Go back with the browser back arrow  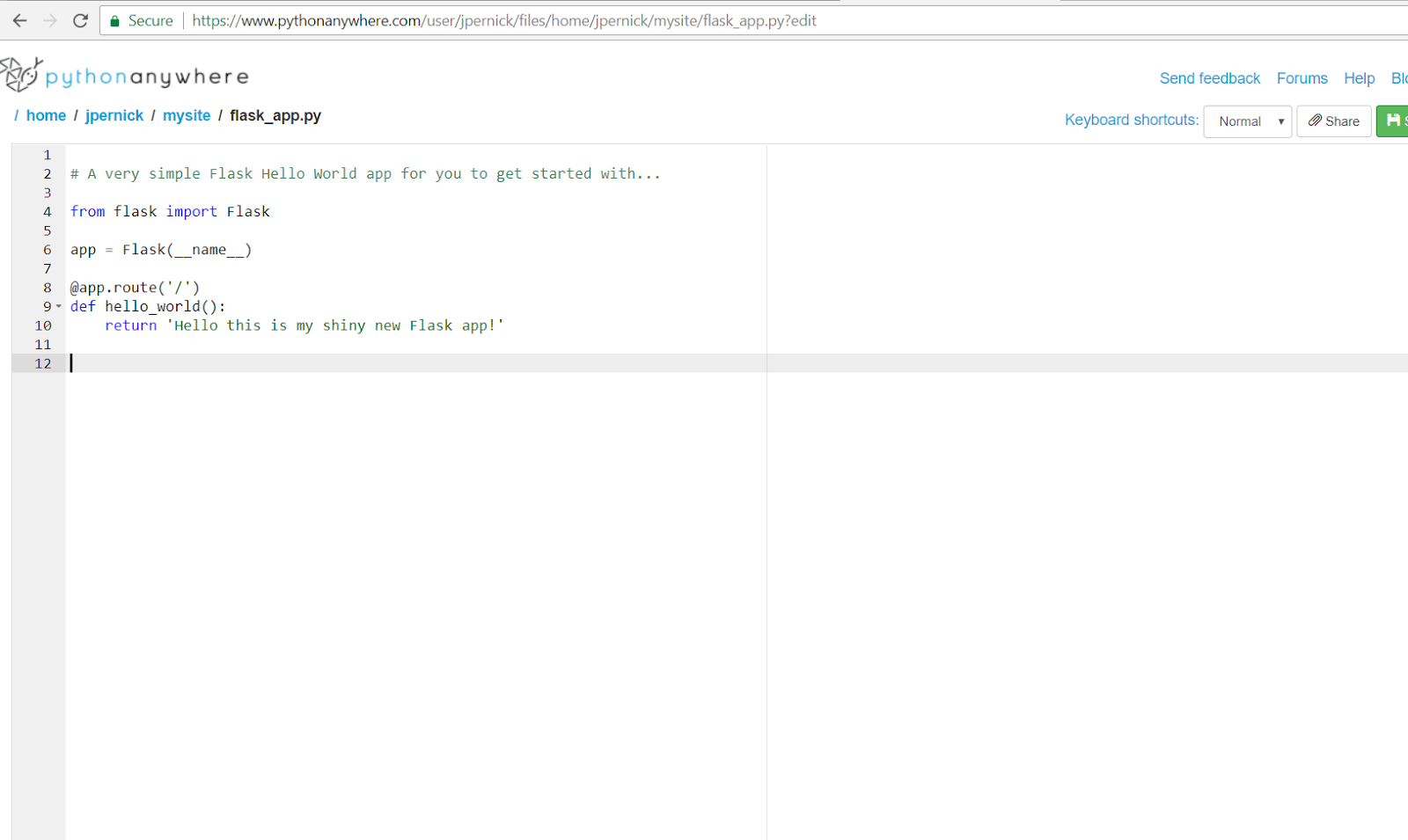click(19, 20)
